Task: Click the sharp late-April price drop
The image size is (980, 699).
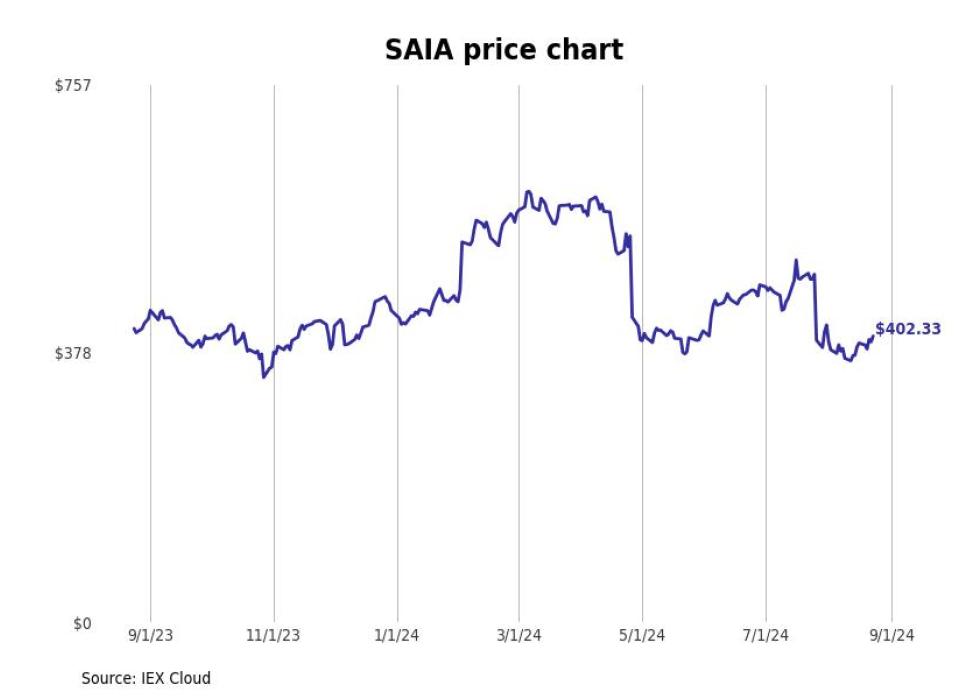Action: click(x=631, y=278)
